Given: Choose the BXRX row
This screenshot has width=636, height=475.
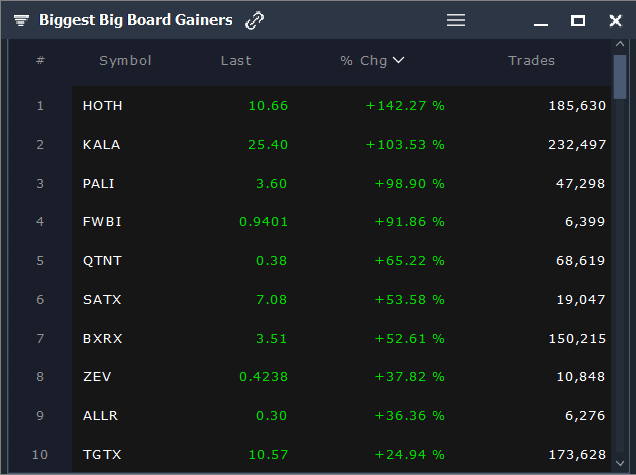Looking at the screenshot, I should pos(102,338).
